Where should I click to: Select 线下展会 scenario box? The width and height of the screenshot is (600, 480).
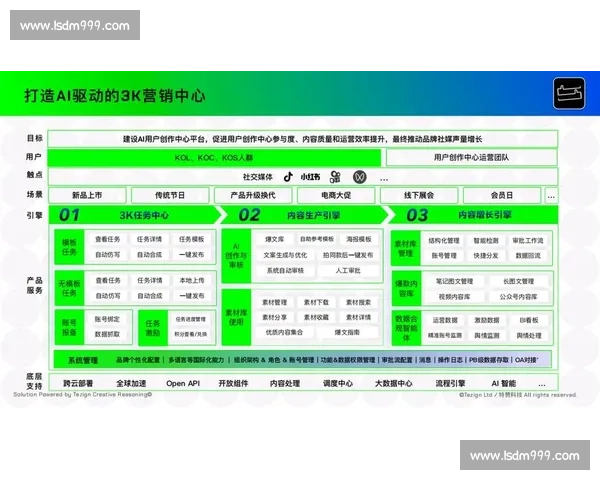tap(419, 195)
